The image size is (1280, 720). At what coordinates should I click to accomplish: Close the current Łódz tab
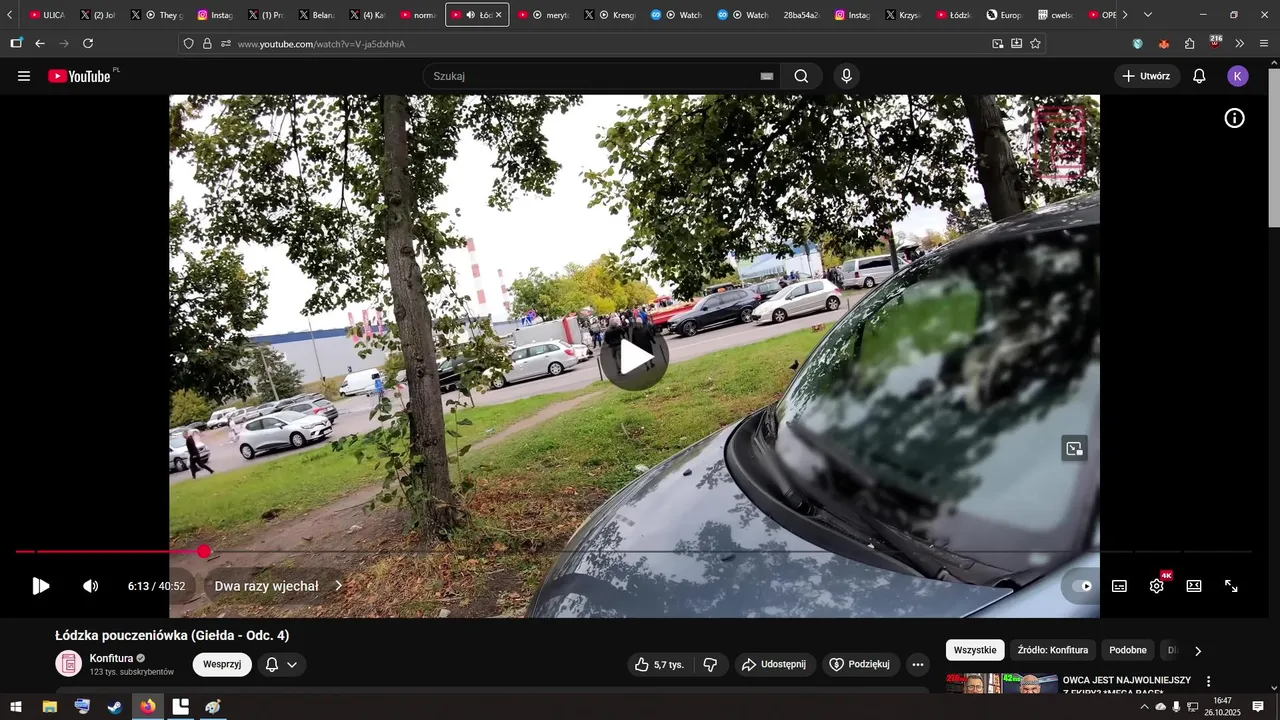point(498,15)
